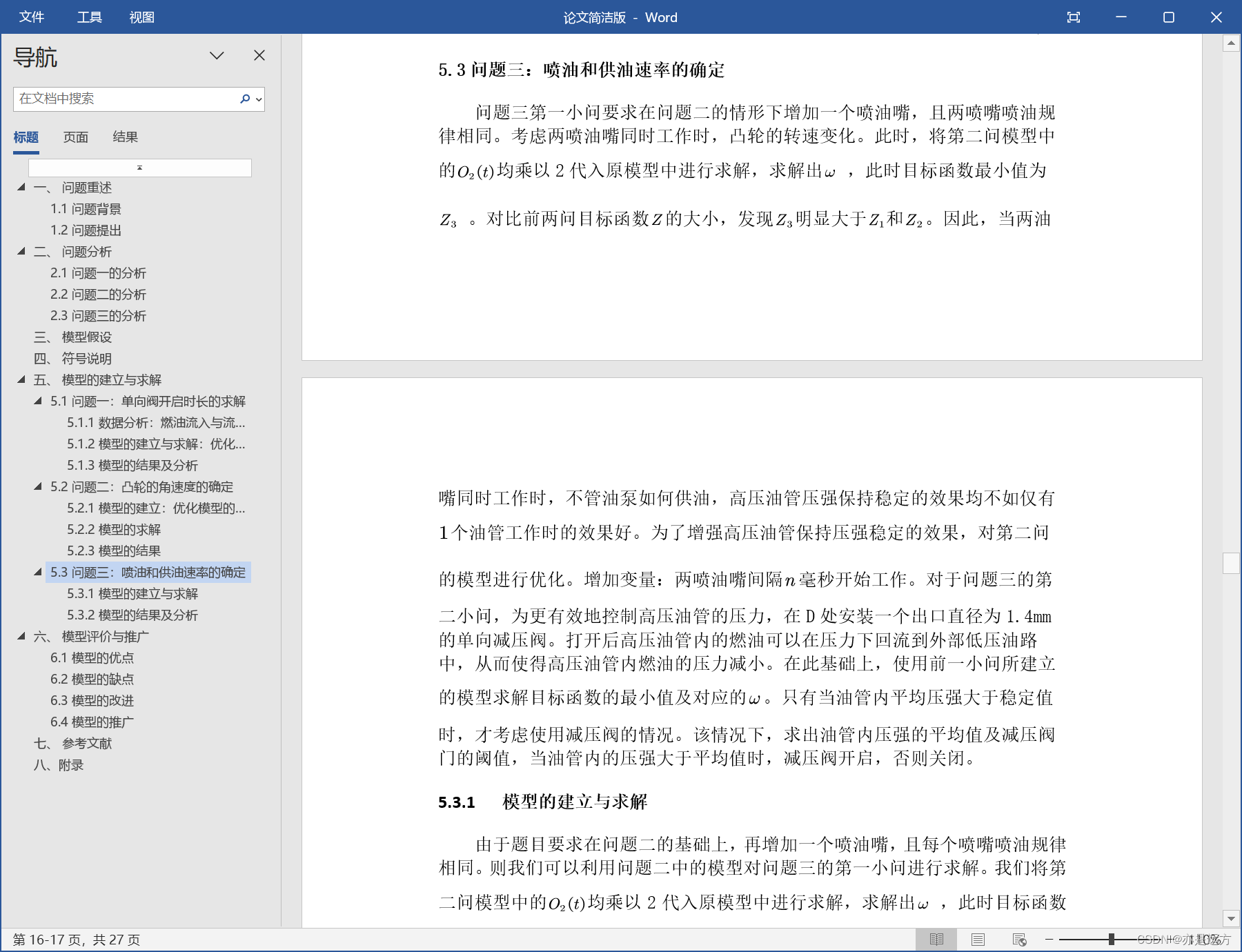
Task: Go to heading 八、附录
Action: coord(59,765)
